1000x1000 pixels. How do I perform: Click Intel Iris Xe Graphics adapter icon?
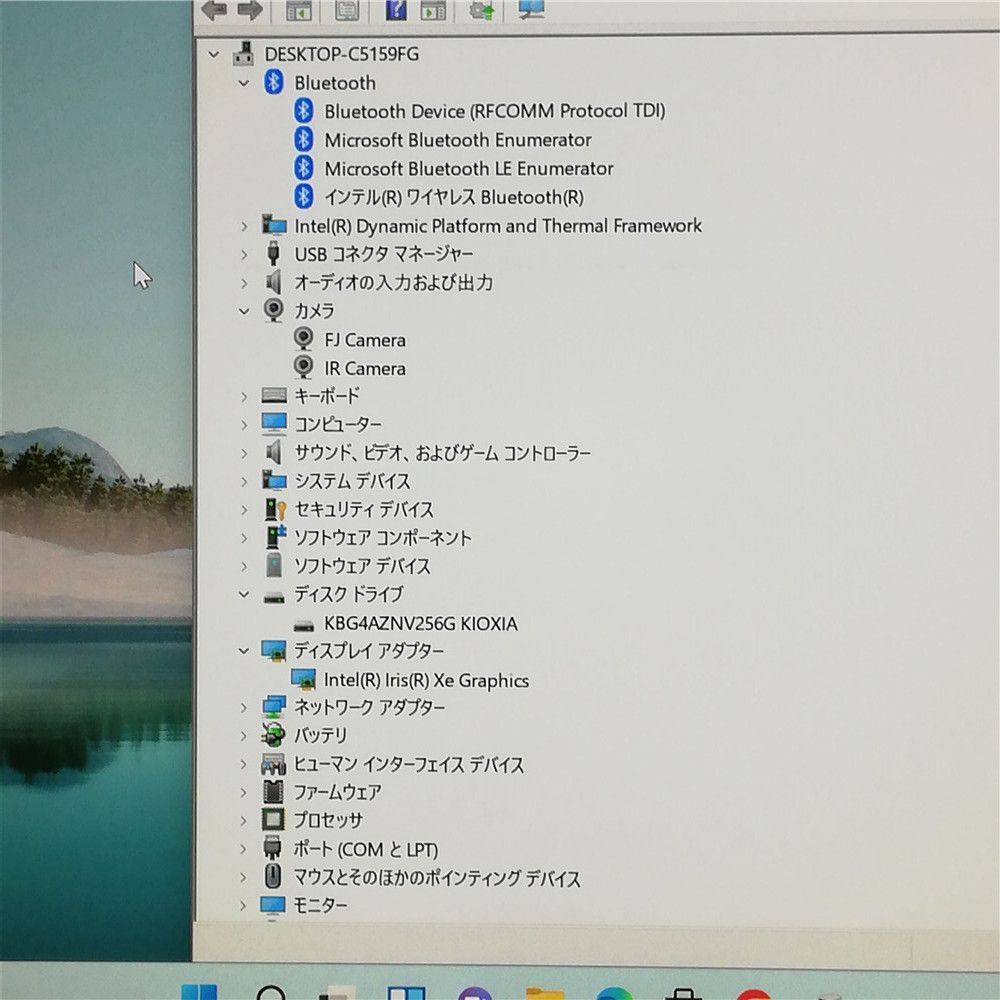click(x=304, y=679)
